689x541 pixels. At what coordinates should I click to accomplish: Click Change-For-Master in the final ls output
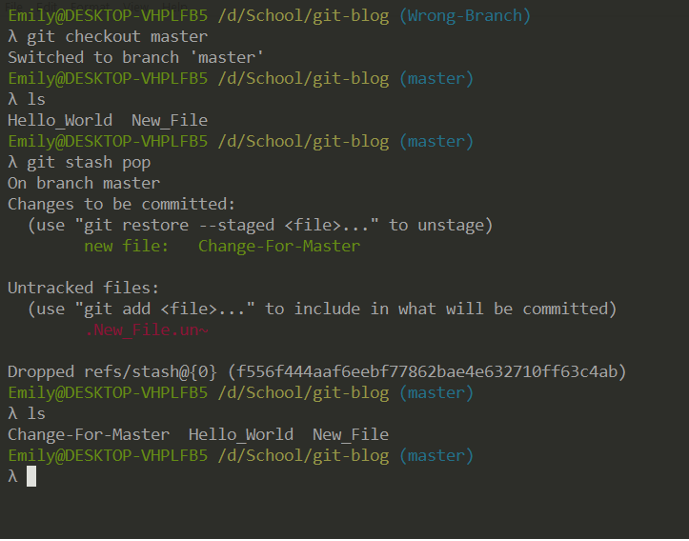point(88,435)
